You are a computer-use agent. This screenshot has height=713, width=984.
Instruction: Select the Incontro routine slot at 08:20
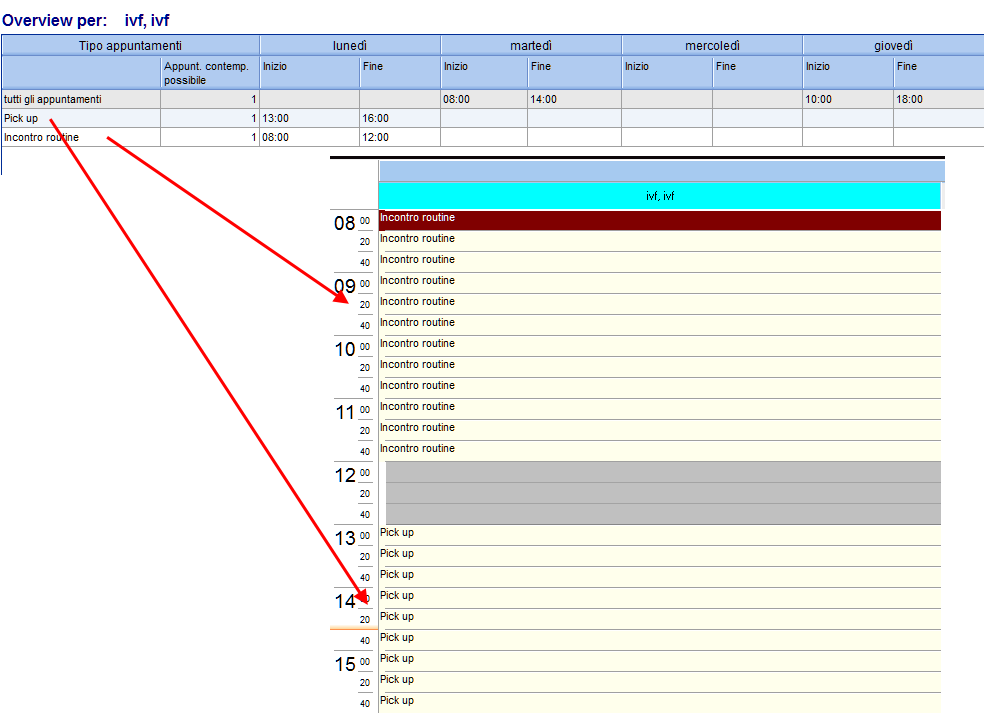pyautogui.click(x=660, y=241)
